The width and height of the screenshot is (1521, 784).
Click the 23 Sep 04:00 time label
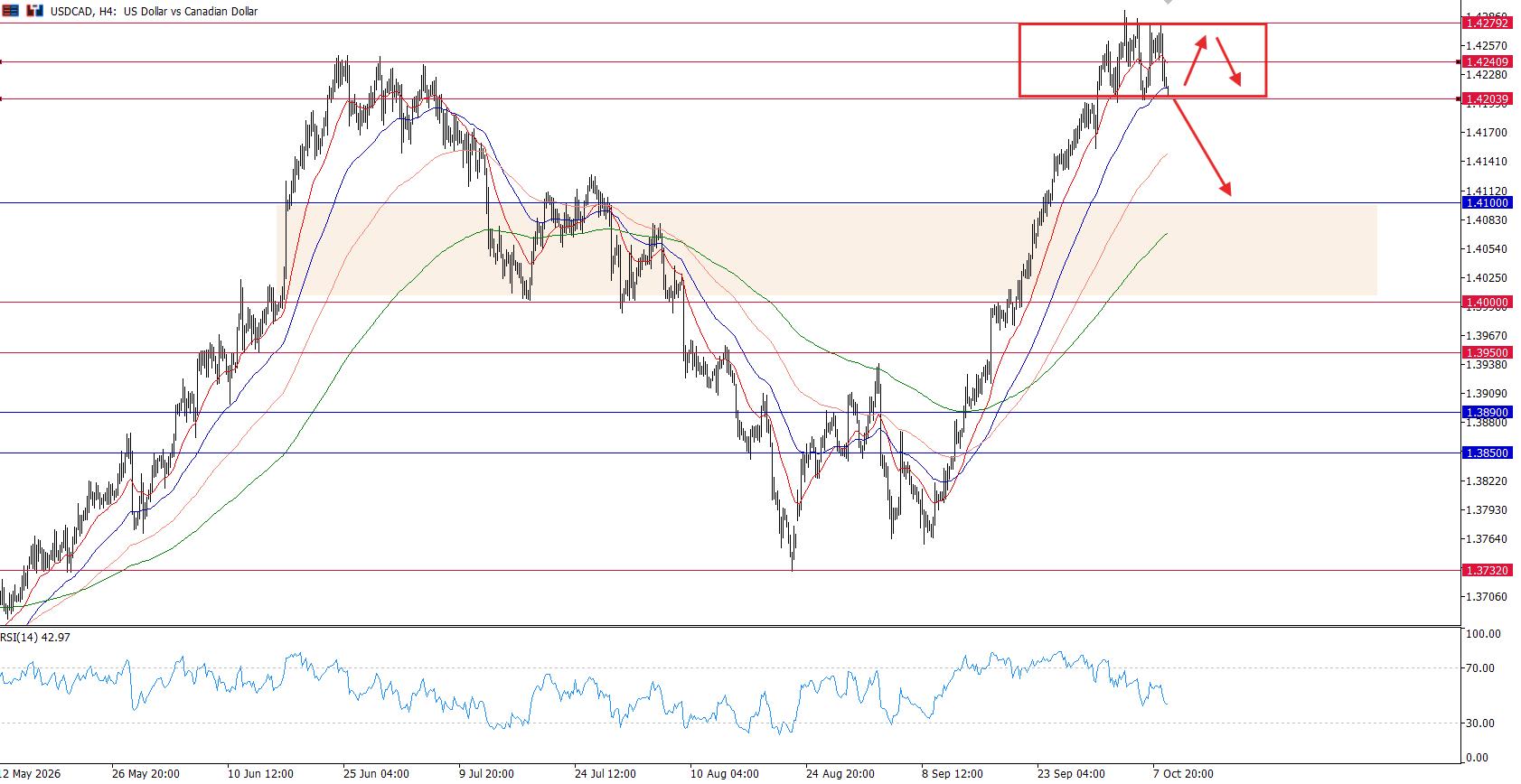pos(1071,774)
